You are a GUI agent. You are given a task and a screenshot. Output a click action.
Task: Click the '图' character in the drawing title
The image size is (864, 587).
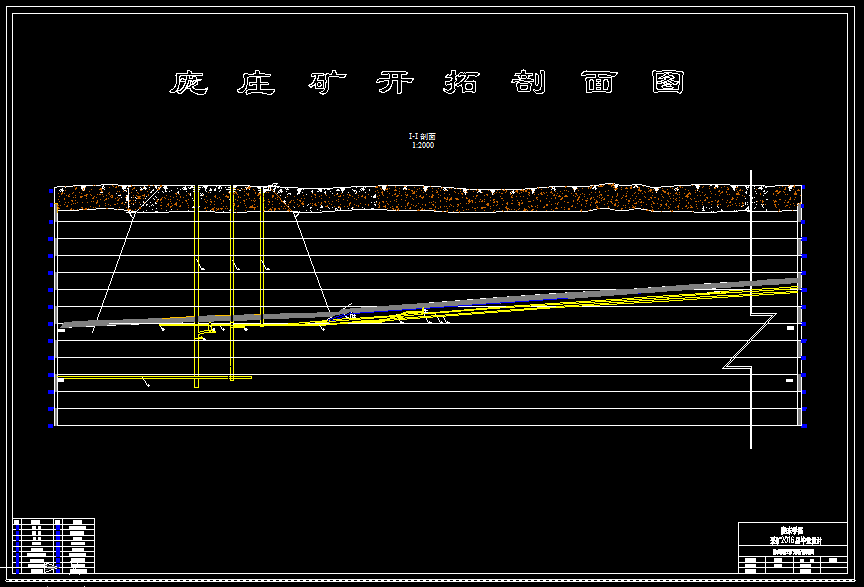point(668,83)
